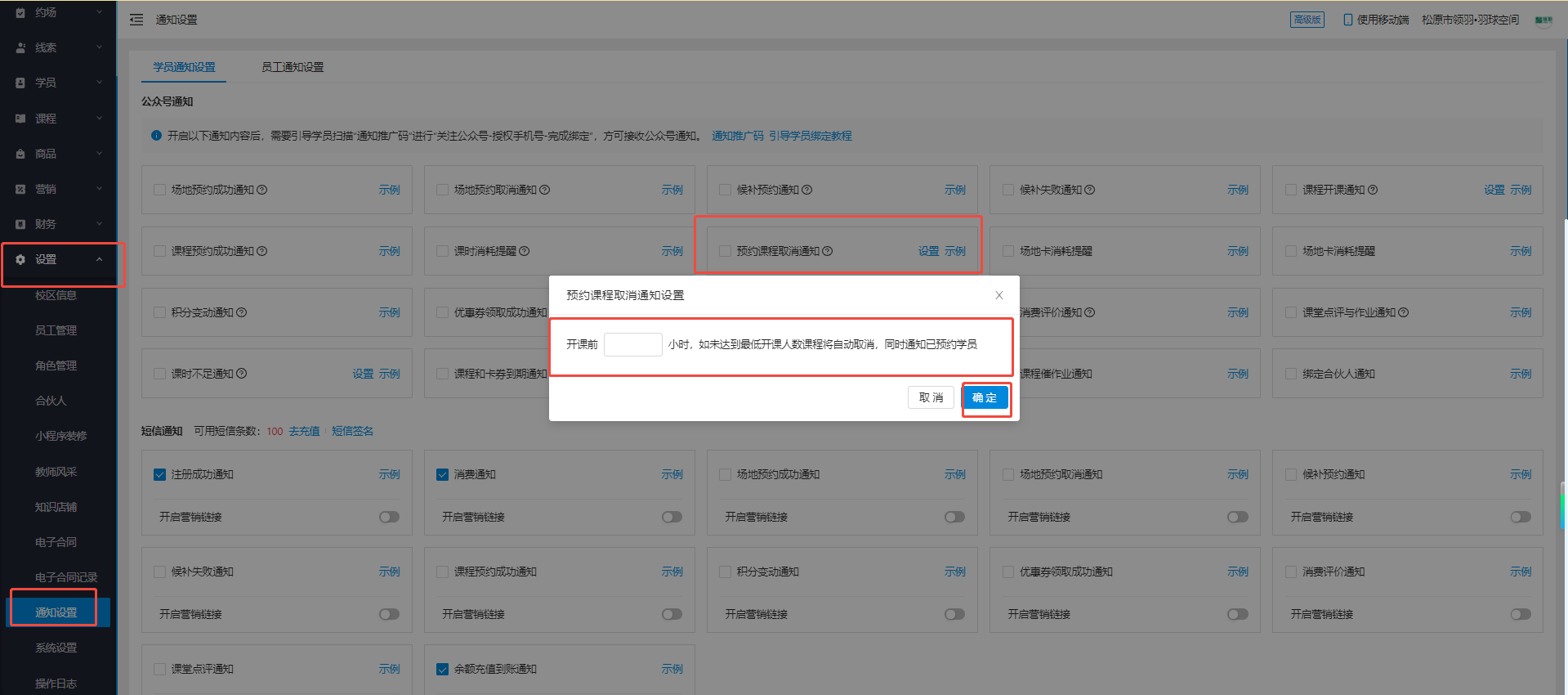Click the help icon next to 候补失败通知
Image resolution: width=1568 pixels, height=695 pixels.
[1090, 190]
